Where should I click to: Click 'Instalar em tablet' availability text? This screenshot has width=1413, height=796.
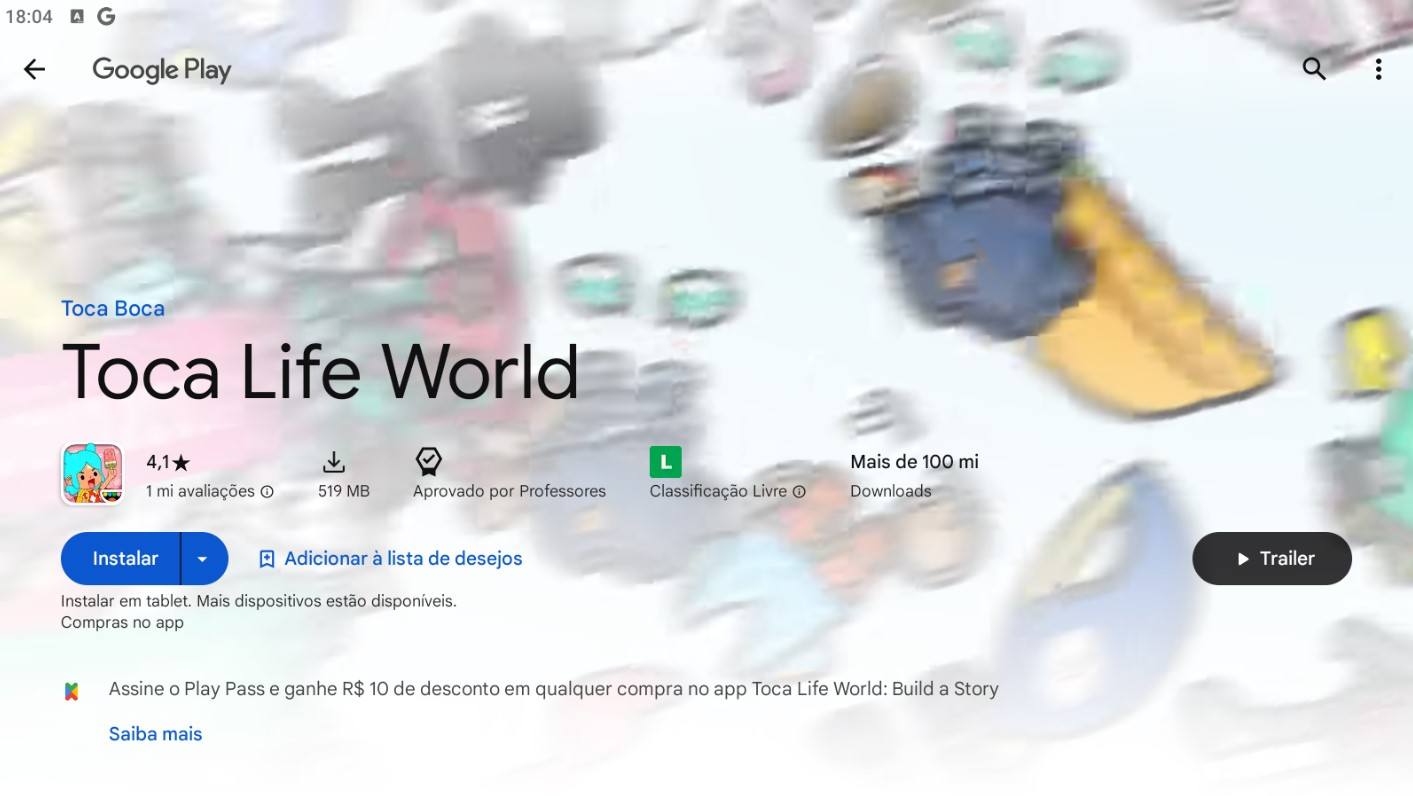258,601
